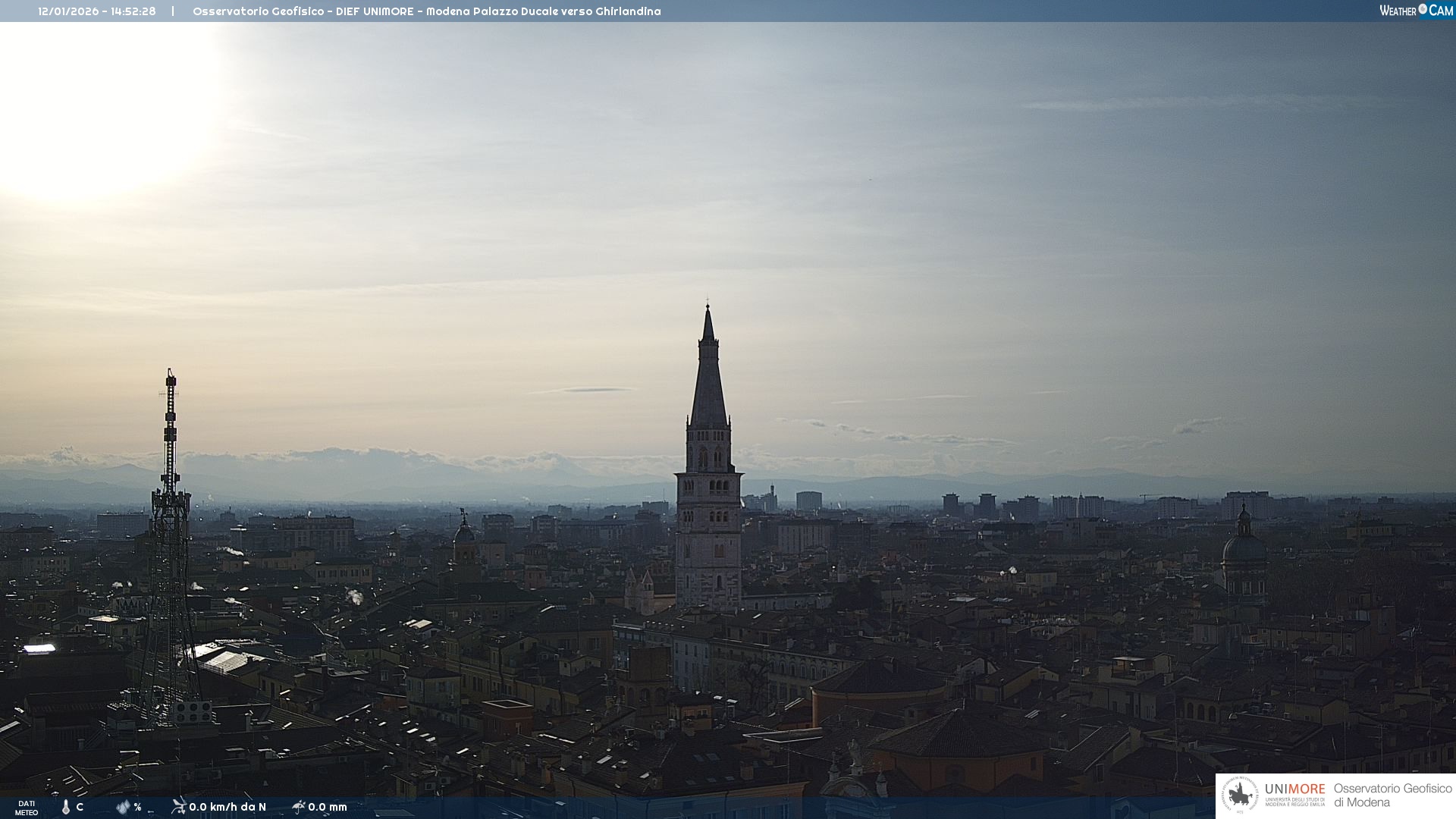1456x819 pixels.
Task: Click the 0.0 mm rainfall reading
Action: coord(328,807)
